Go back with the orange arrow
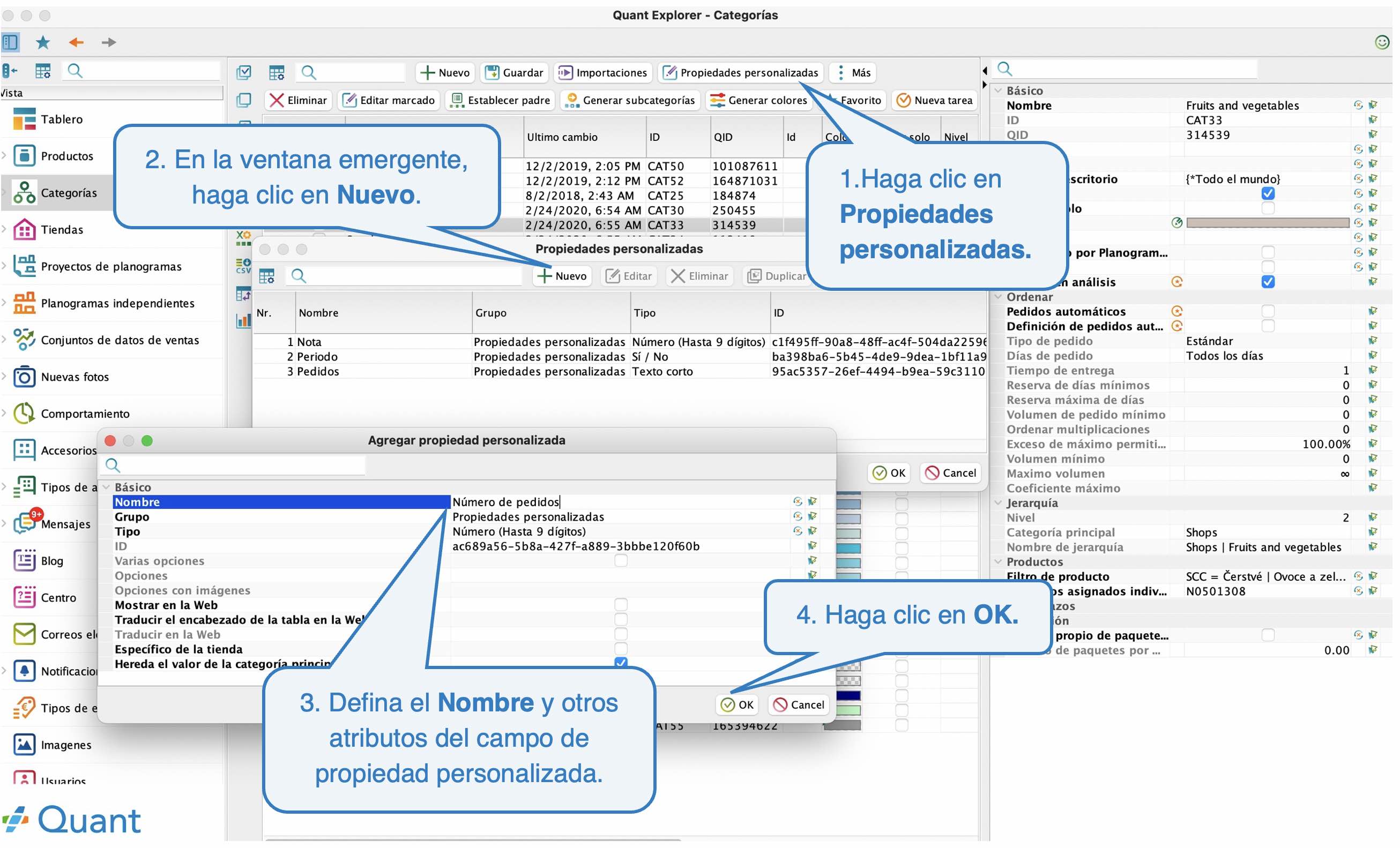Viewport: 1400px width, 848px height. [x=76, y=42]
